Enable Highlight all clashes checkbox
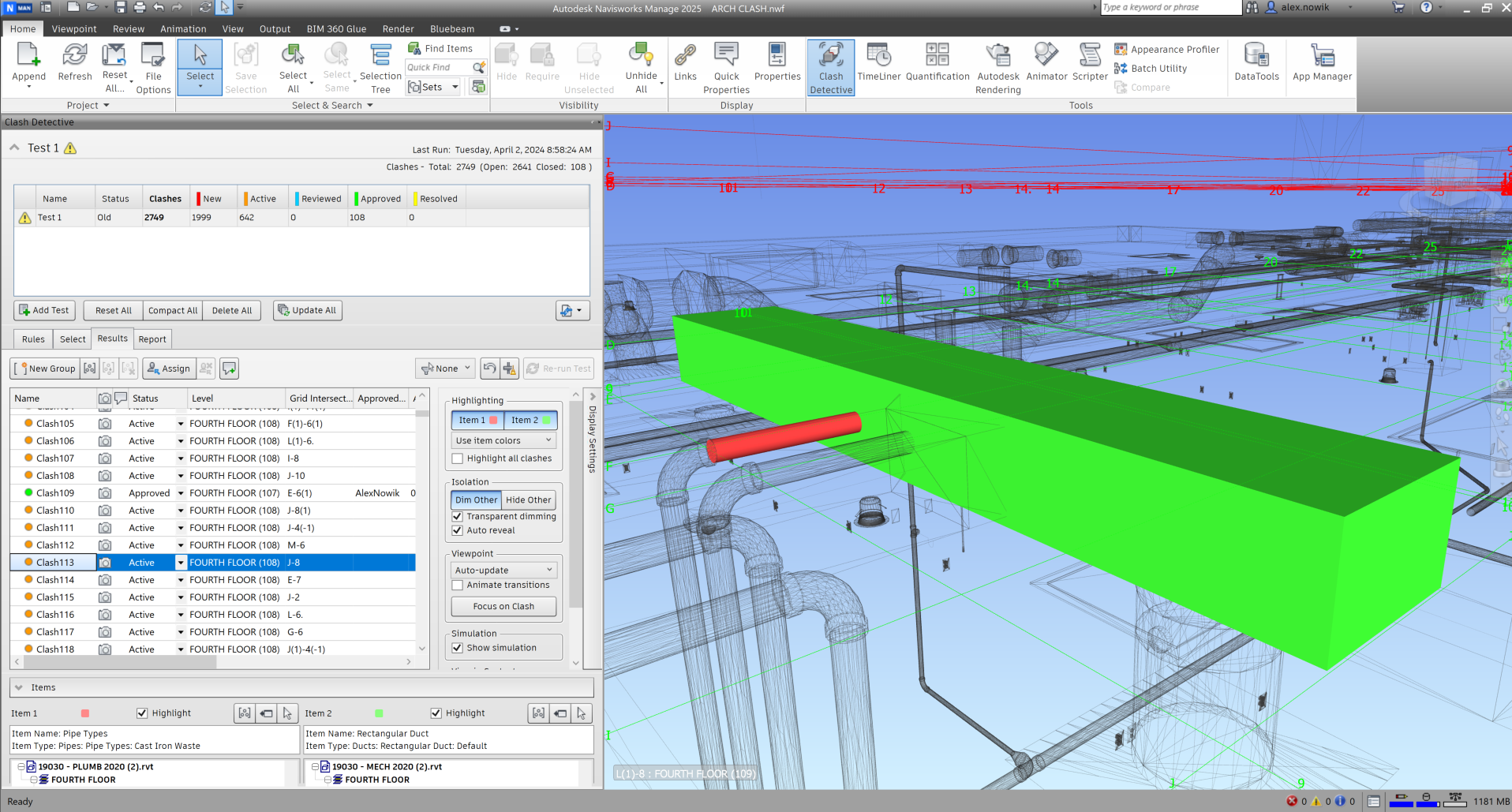 [x=458, y=458]
